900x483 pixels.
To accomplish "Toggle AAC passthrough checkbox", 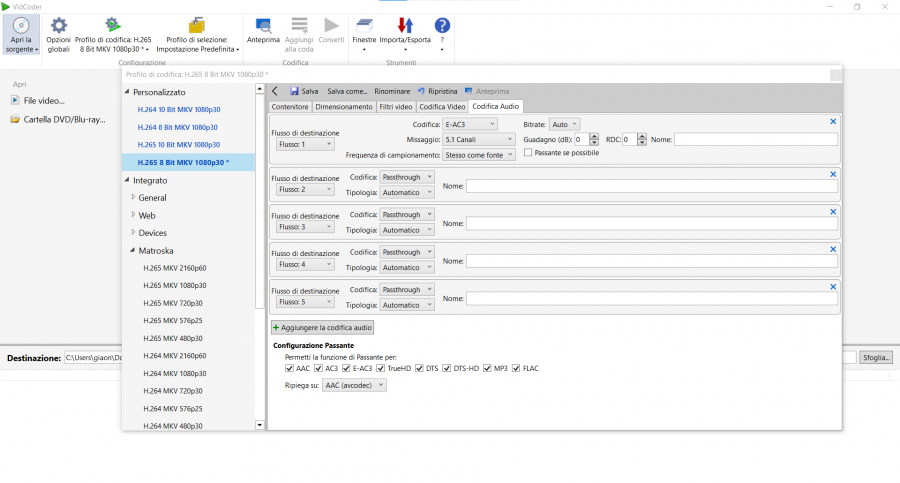I will pos(289,368).
